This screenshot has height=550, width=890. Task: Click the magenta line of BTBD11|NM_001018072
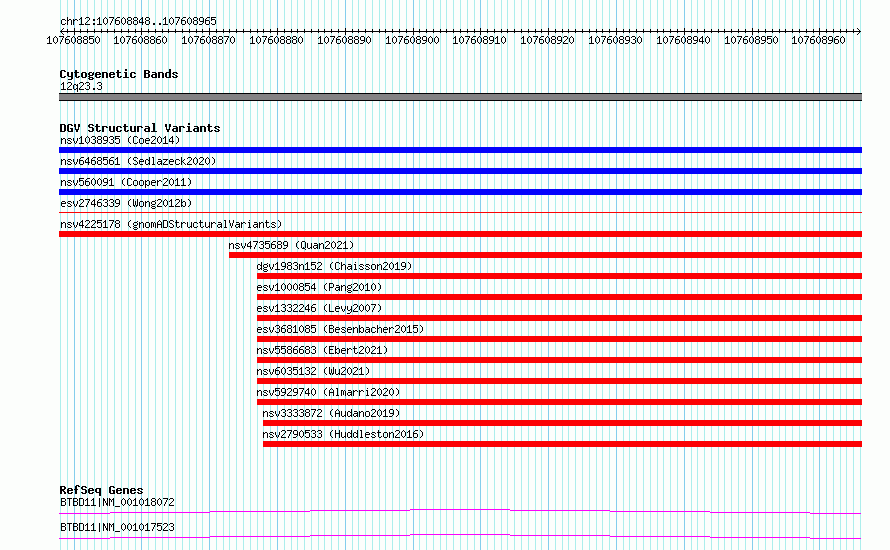460,511
